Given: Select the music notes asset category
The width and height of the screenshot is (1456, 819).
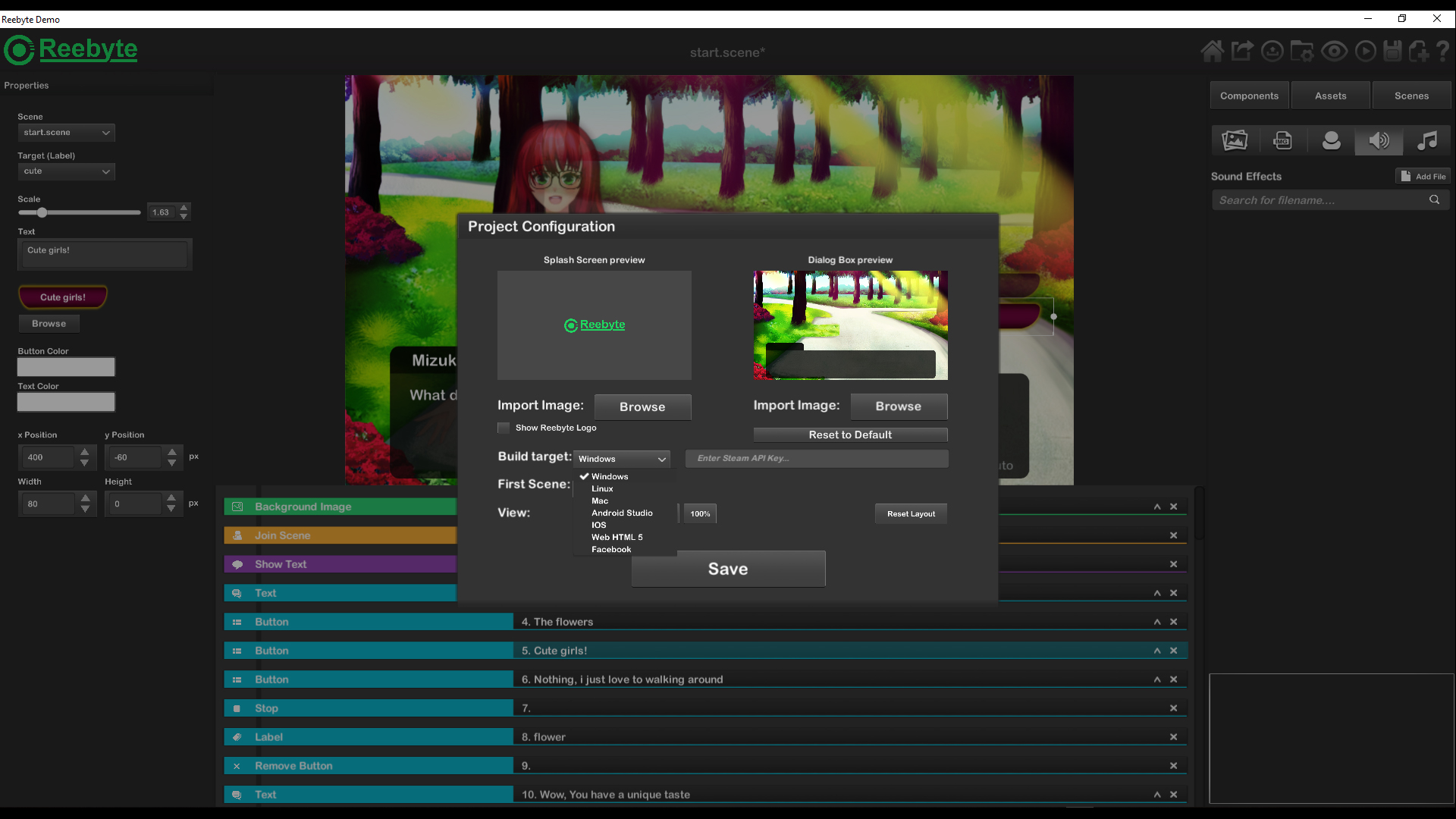Looking at the screenshot, I should tap(1428, 140).
